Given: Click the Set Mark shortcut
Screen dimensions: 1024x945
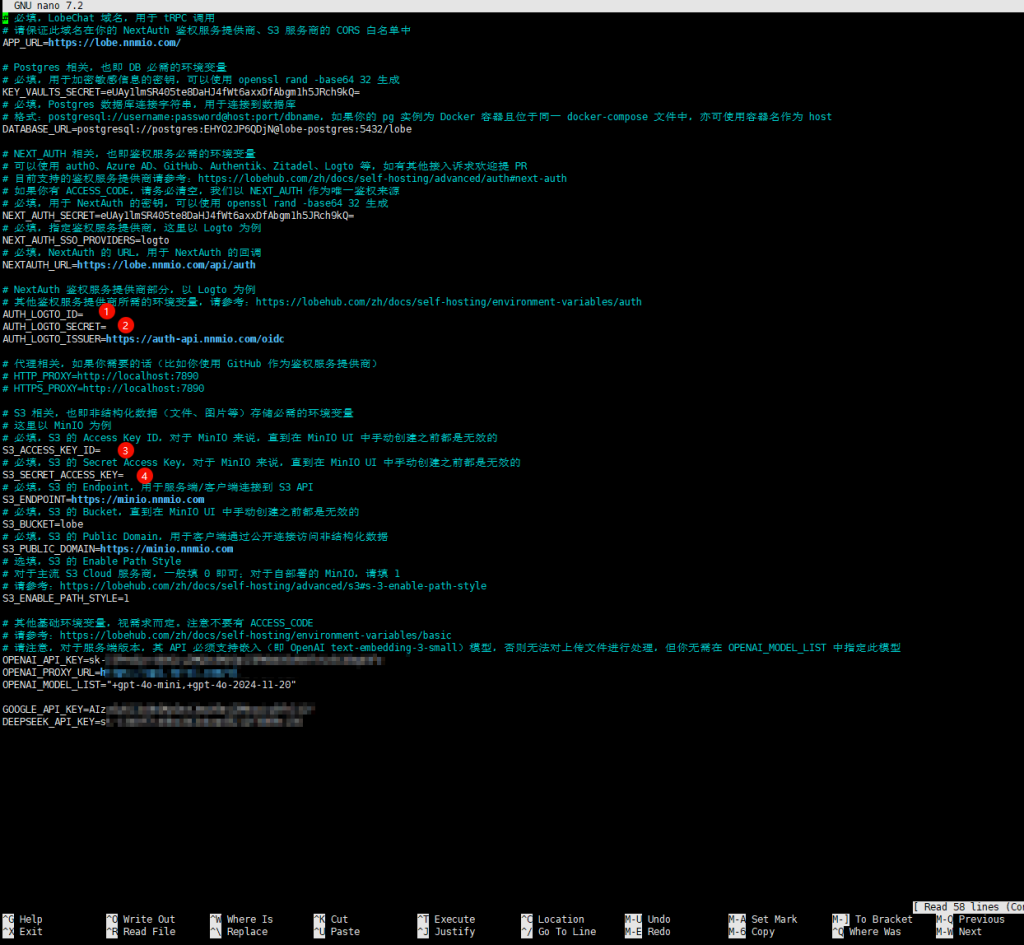Looking at the screenshot, I should [x=774, y=919].
